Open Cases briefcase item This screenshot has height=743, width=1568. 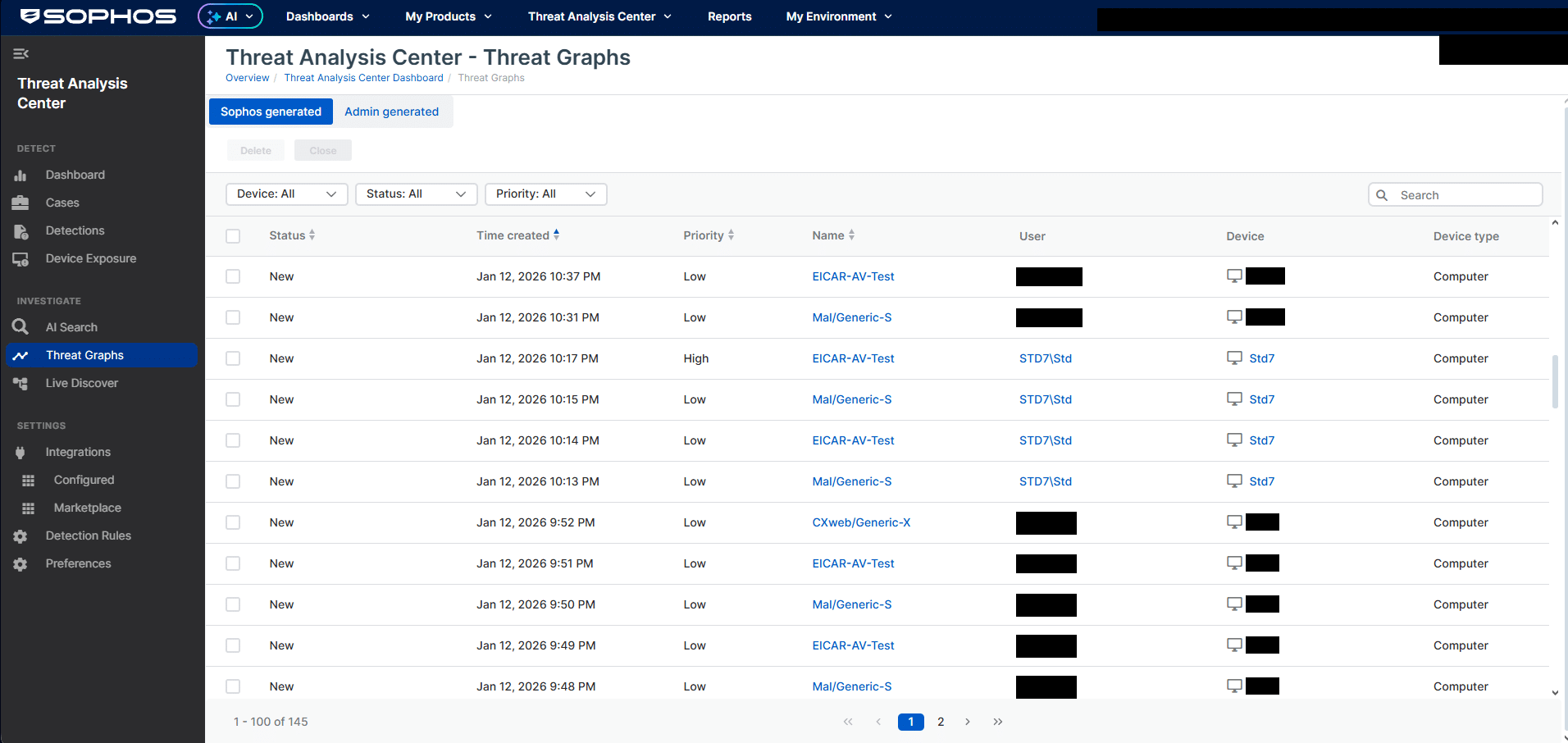(62, 203)
